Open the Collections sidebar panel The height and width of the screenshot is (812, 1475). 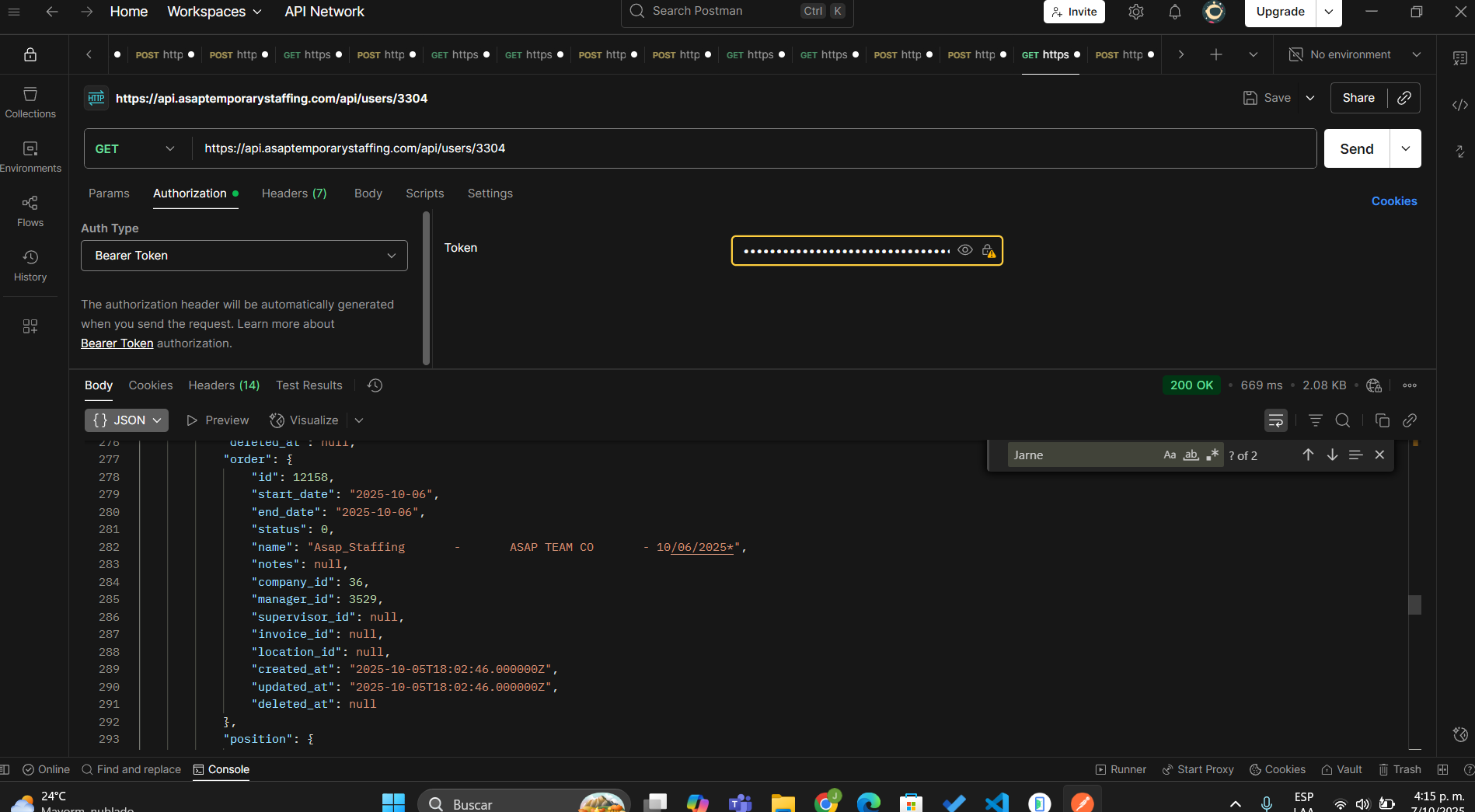[x=30, y=102]
